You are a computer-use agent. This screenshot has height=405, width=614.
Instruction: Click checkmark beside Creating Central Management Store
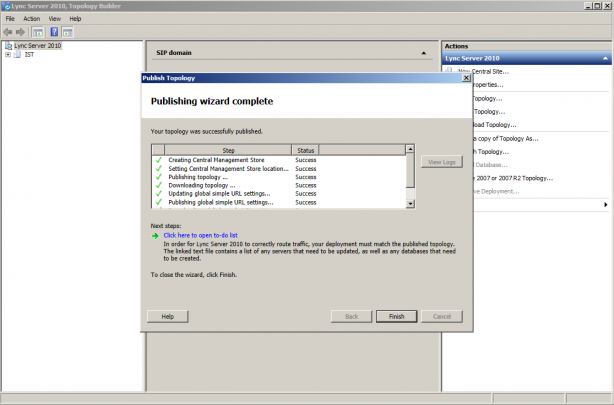pos(159,160)
